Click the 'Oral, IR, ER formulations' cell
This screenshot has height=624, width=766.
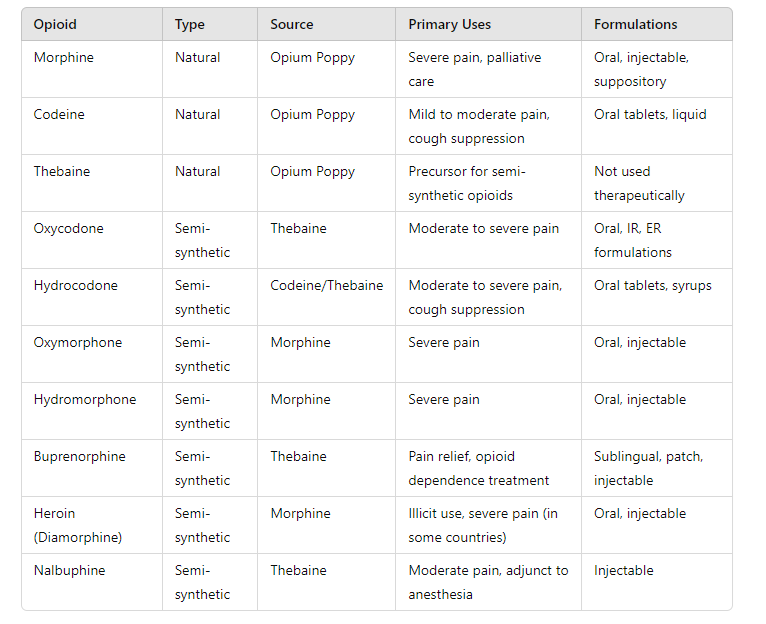[x=633, y=240]
